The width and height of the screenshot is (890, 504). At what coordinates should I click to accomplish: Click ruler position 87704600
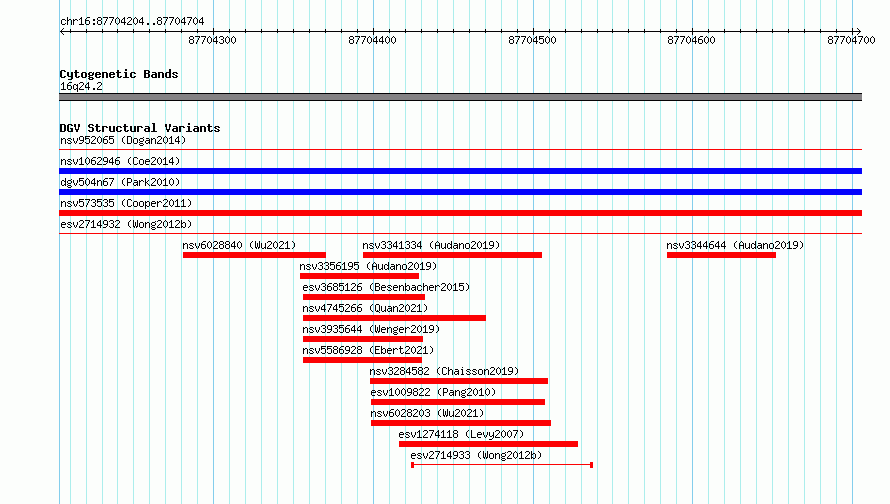(x=691, y=40)
